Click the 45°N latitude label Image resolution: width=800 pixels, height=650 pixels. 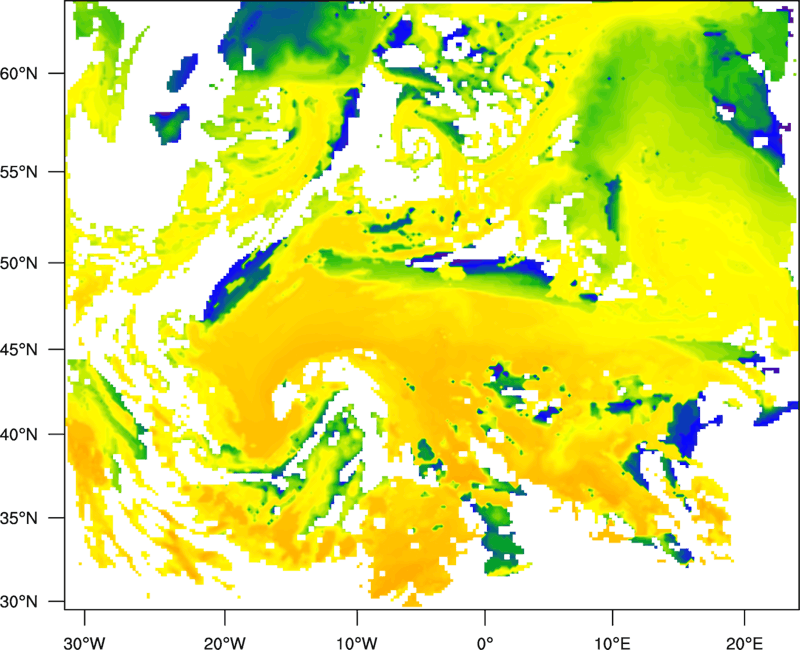click(19, 349)
